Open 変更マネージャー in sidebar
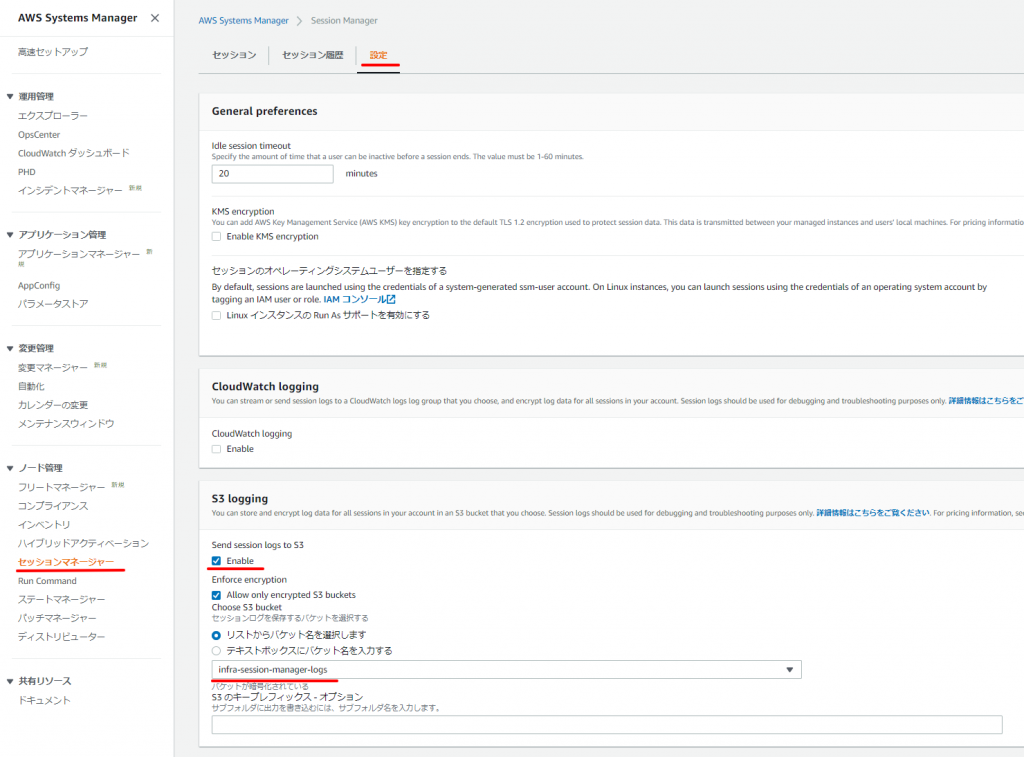 click(53, 368)
